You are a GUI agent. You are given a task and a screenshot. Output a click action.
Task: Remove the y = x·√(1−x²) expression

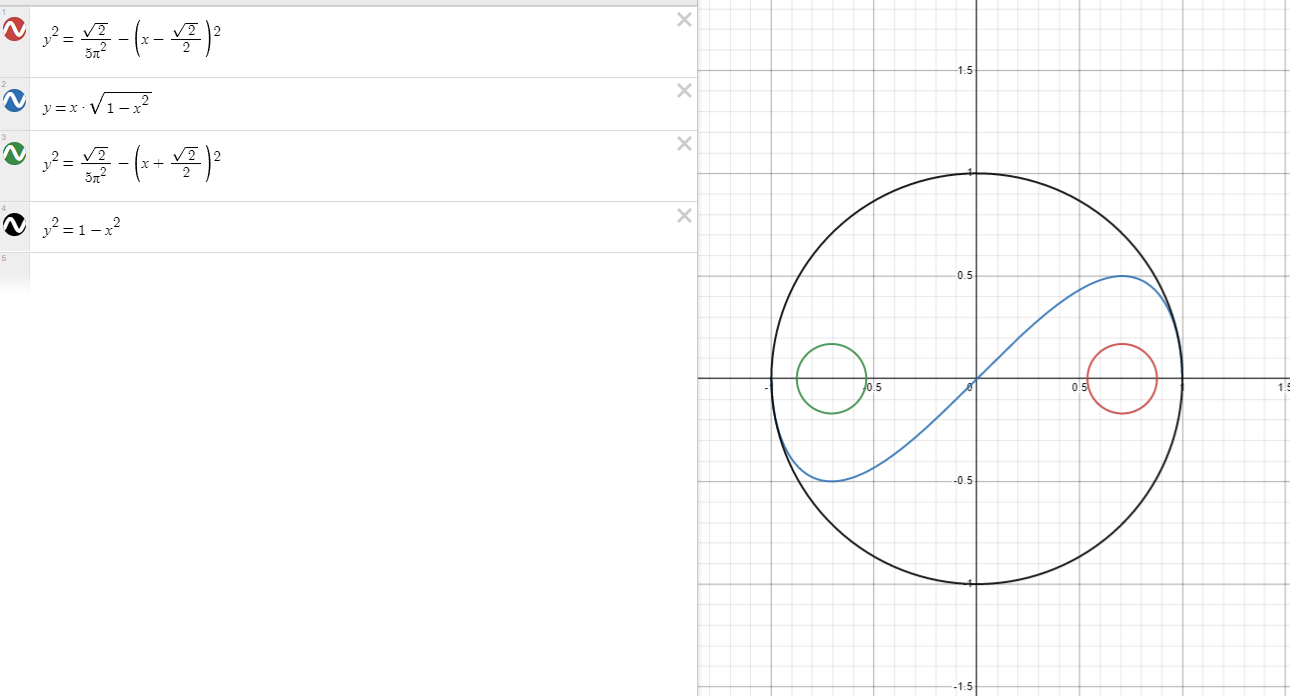[684, 91]
